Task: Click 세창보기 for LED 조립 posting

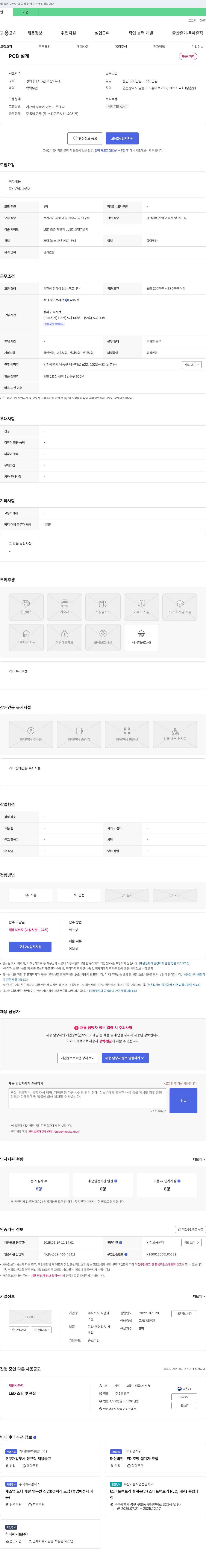Action: coord(184,1406)
